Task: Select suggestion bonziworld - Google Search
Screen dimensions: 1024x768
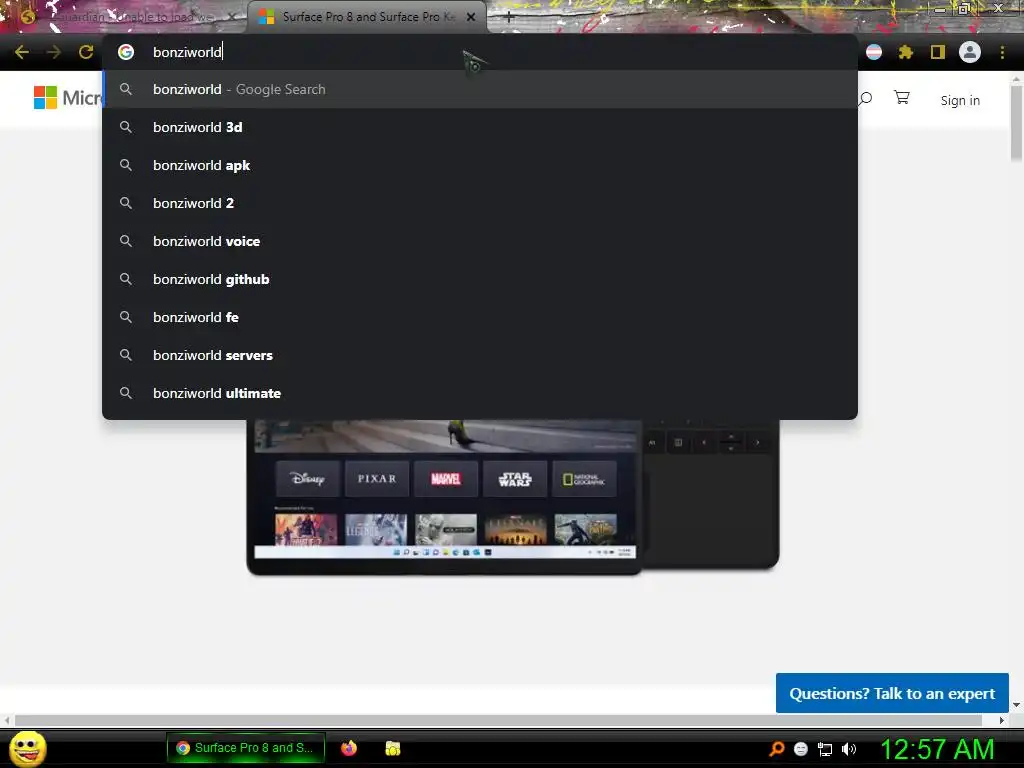Action: [480, 89]
